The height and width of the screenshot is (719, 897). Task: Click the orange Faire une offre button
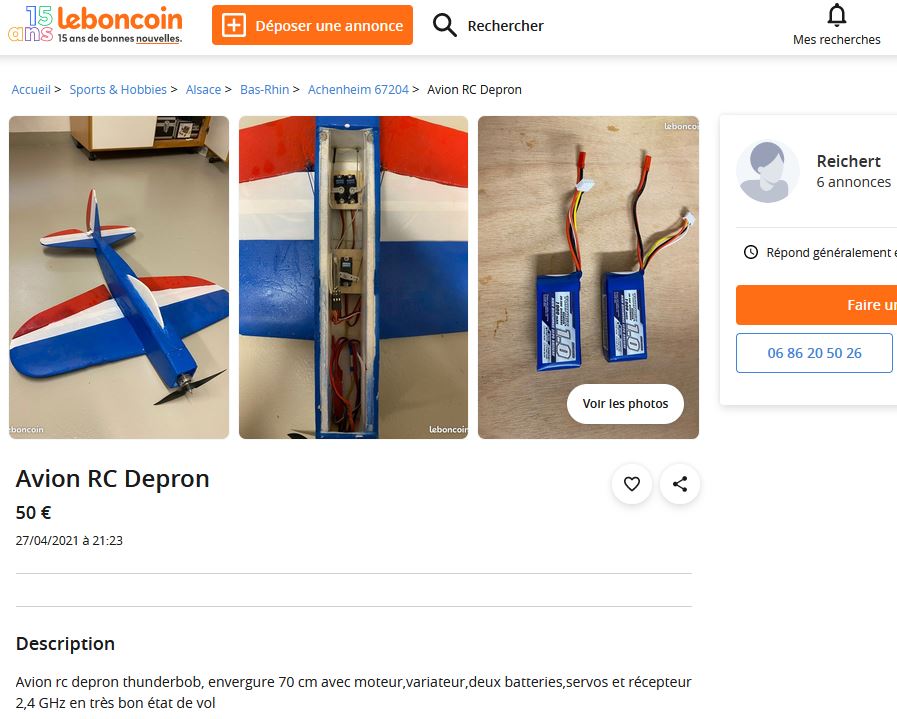816,305
